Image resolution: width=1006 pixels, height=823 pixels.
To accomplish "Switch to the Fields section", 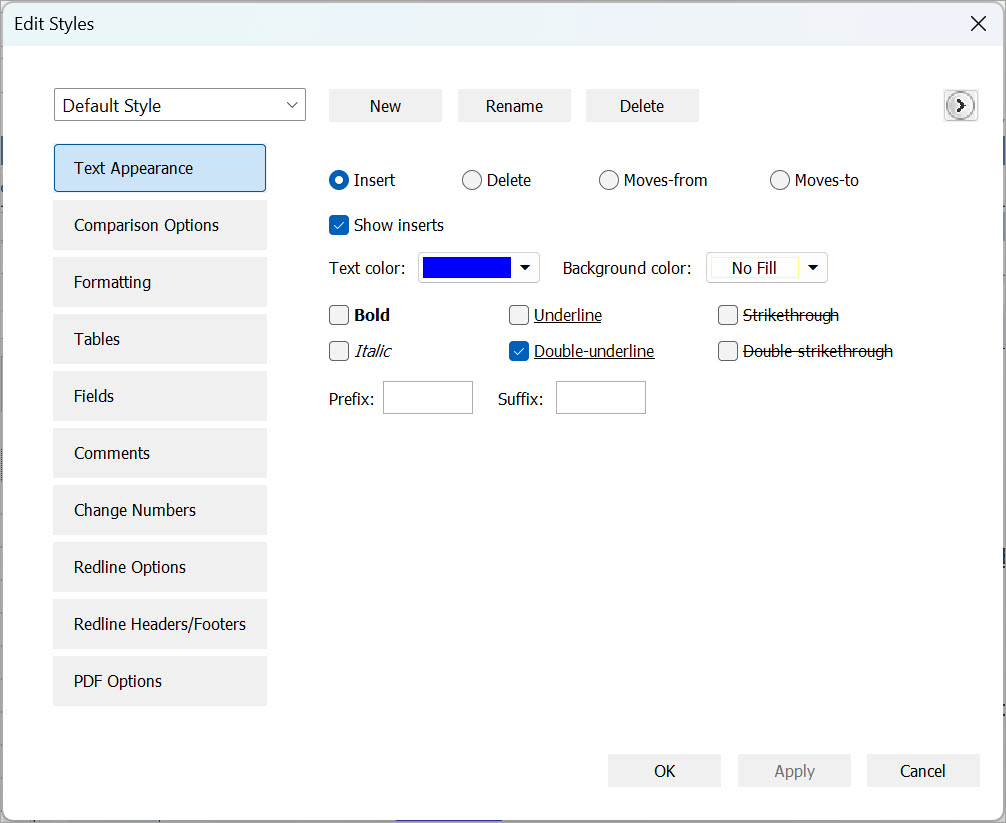I will tap(160, 396).
